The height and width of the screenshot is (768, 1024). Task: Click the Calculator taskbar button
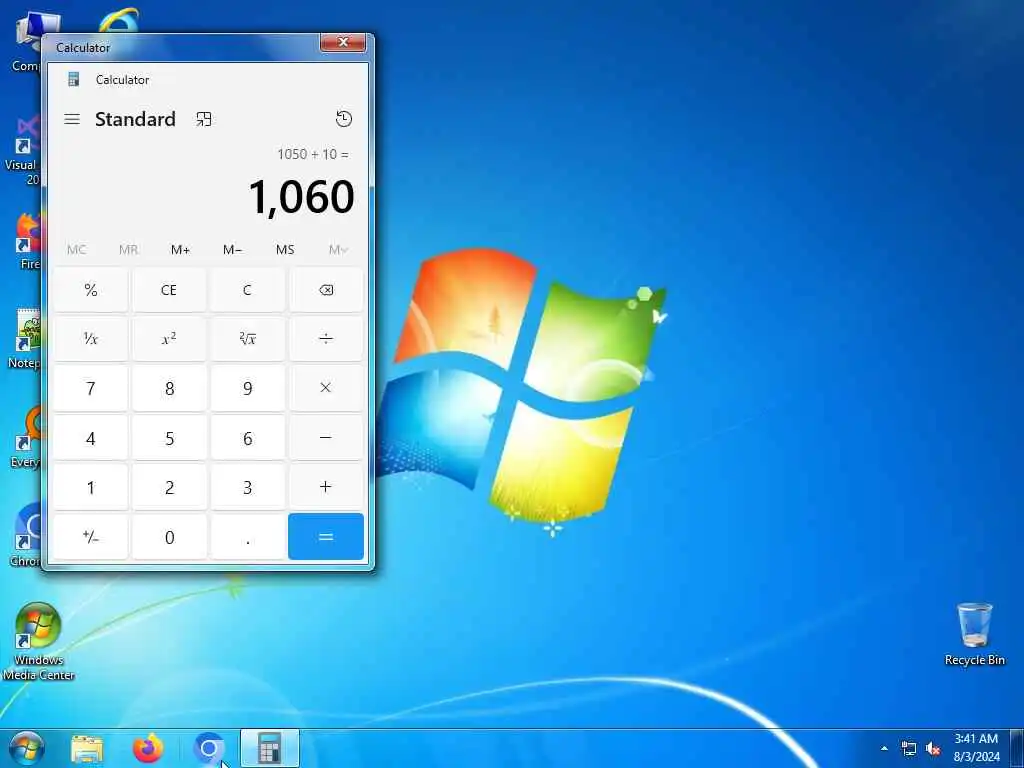pos(270,749)
